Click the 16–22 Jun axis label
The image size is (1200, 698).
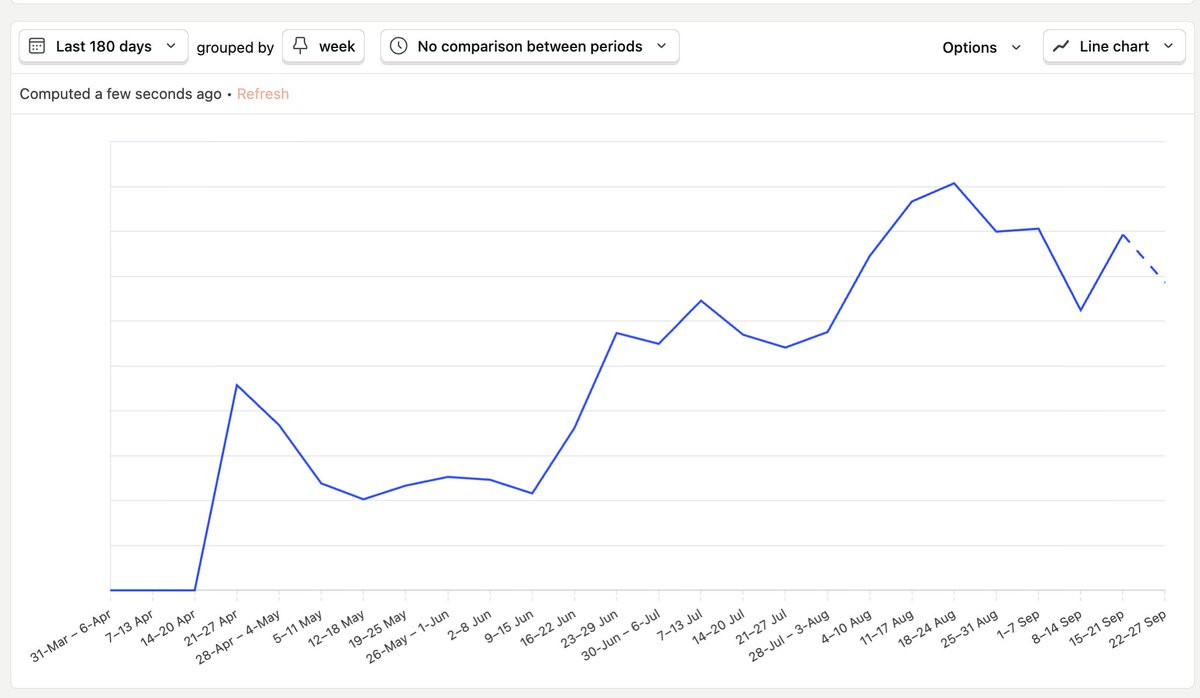[546, 628]
